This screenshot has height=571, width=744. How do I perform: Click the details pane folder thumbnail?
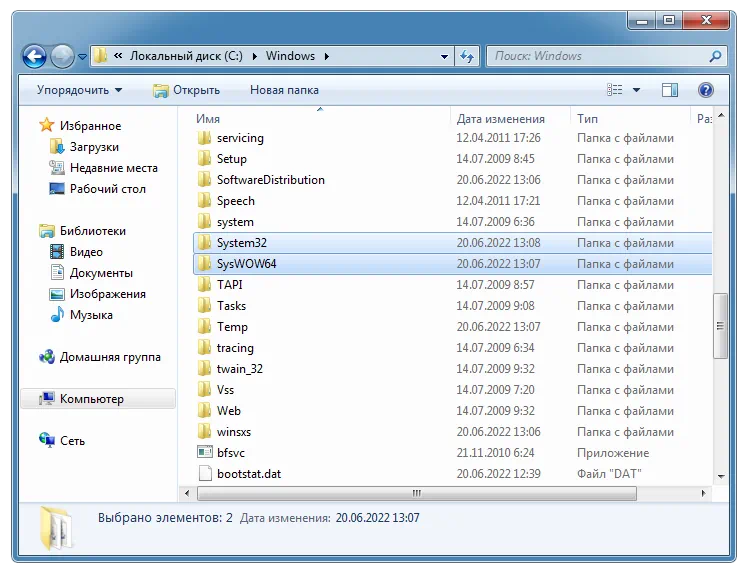point(56,528)
